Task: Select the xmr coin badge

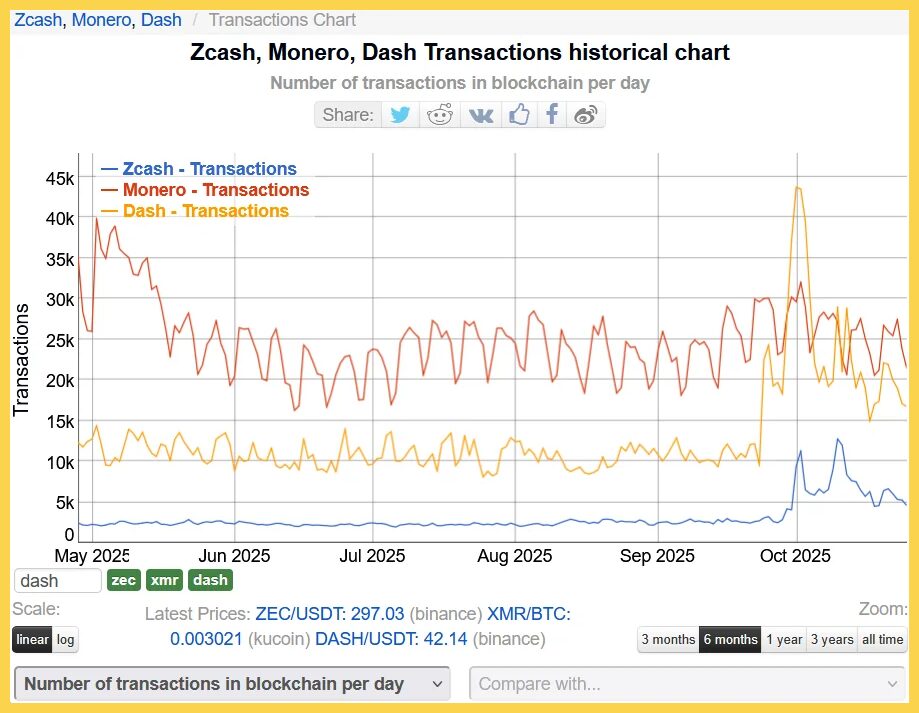Action: (x=163, y=580)
